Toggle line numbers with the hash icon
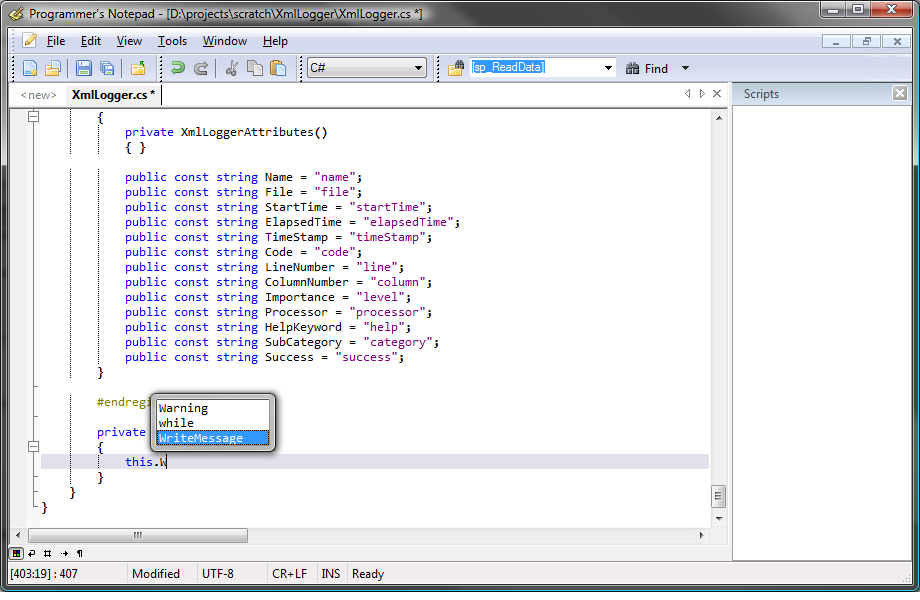This screenshot has width=920, height=600. tap(47, 553)
